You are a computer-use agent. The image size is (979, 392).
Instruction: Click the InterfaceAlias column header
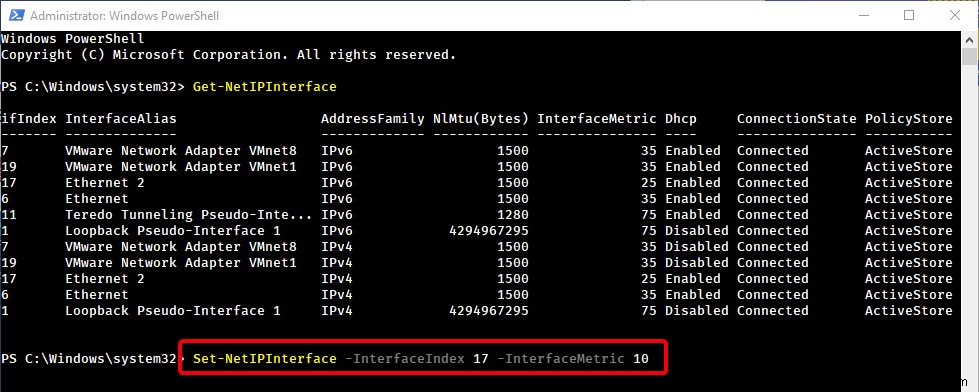[121, 119]
